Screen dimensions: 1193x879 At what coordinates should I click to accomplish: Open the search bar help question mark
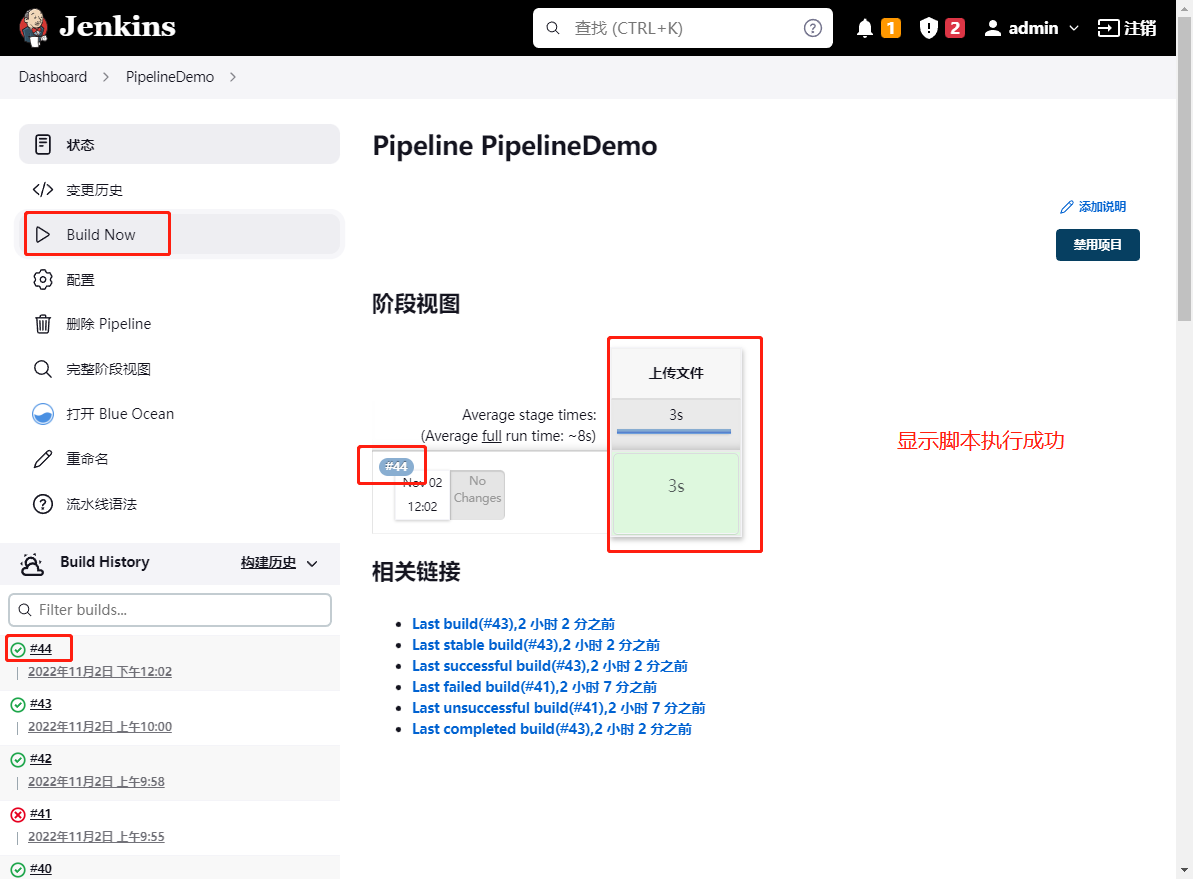tap(813, 27)
